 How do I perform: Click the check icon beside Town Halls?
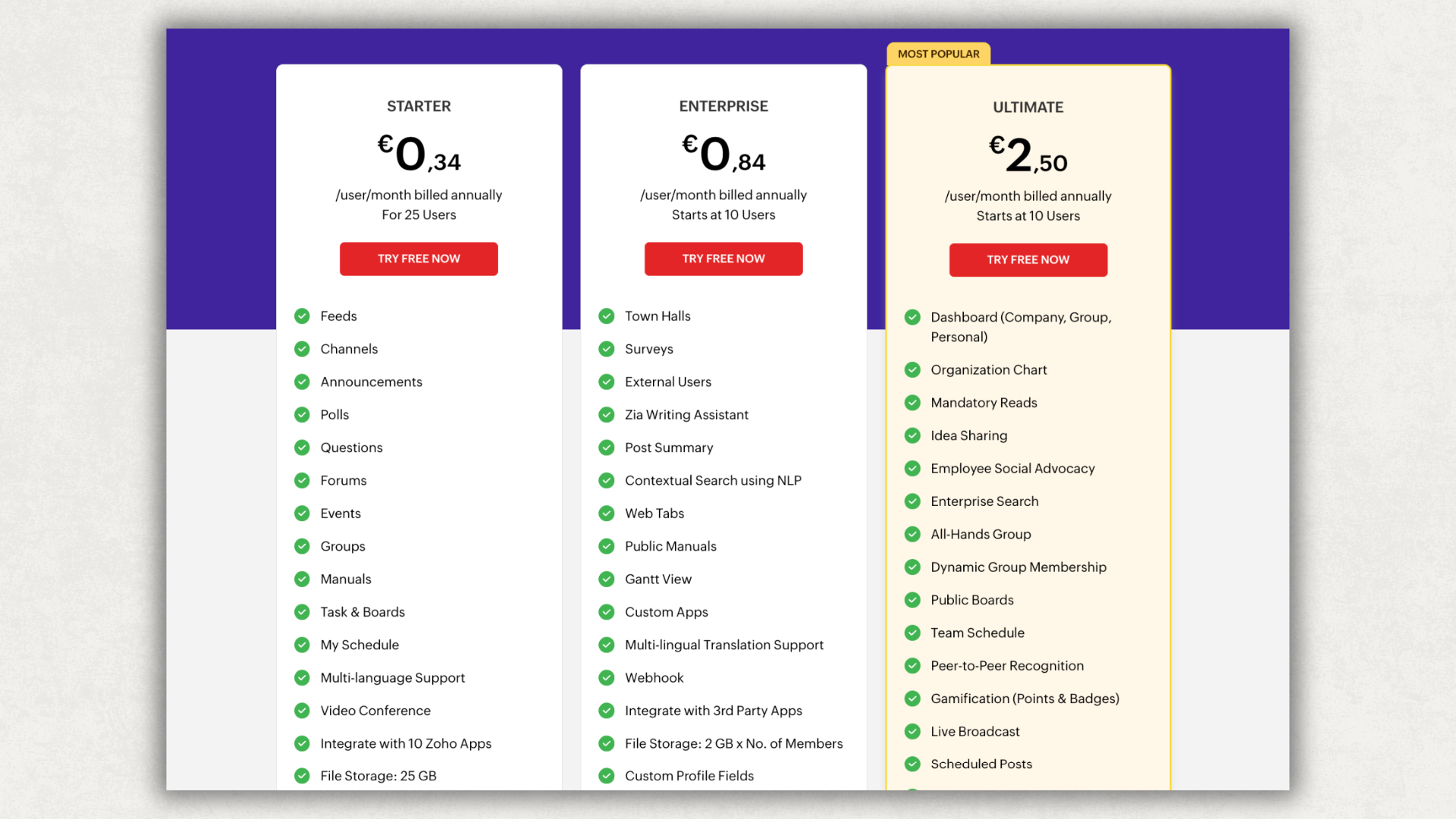pyautogui.click(x=607, y=316)
